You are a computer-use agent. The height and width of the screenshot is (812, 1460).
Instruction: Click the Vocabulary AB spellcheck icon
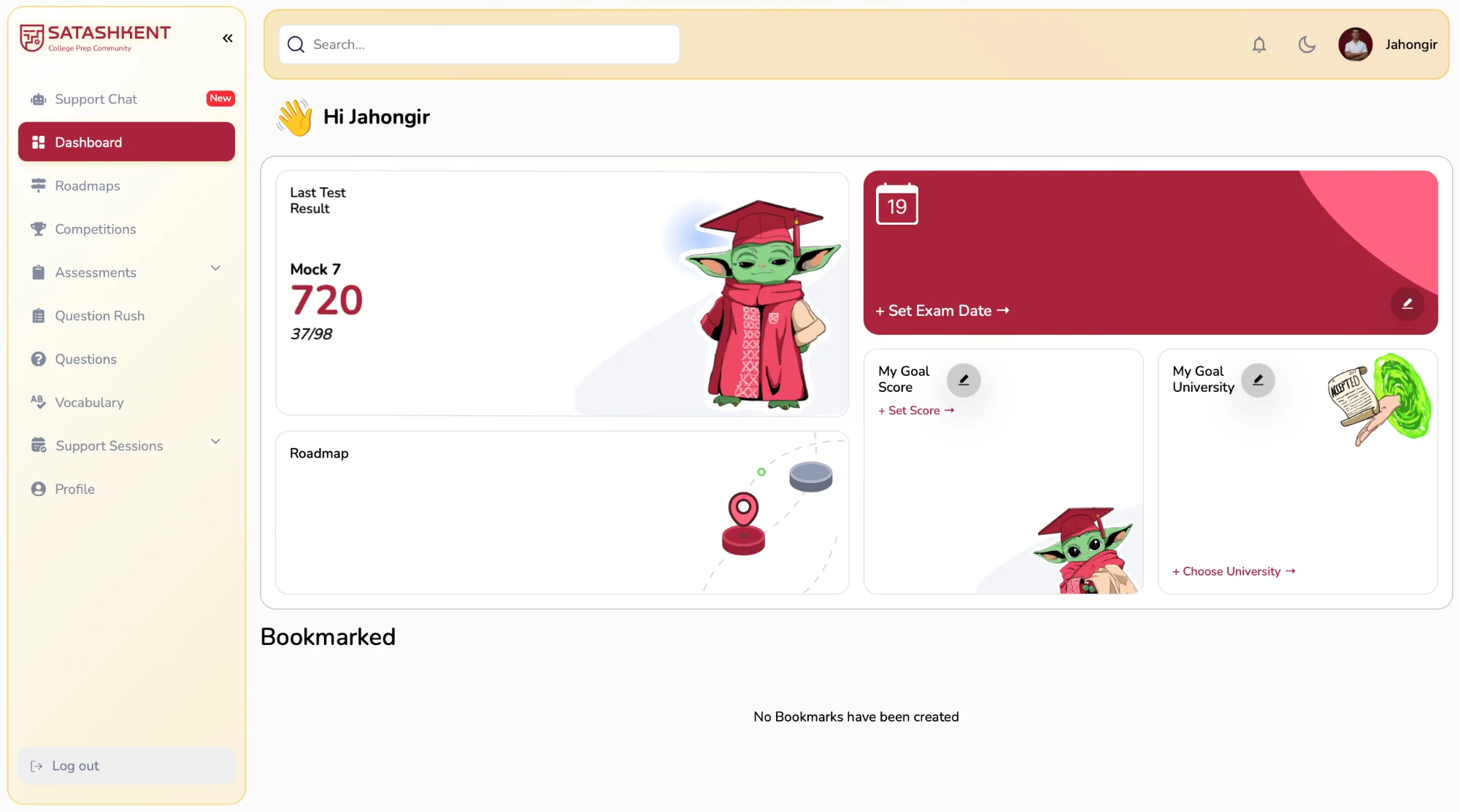pyautogui.click(x=39, y=402)
